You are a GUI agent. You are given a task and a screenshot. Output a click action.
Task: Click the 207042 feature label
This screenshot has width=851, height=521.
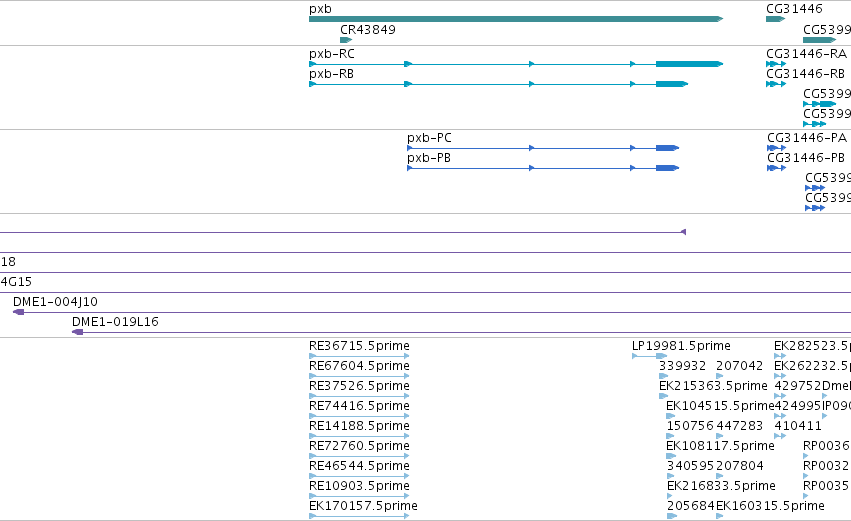(740, 366)
